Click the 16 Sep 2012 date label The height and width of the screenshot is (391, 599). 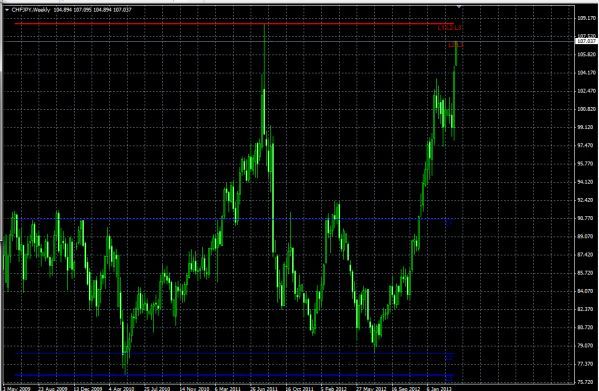click(x=405, y=388)
